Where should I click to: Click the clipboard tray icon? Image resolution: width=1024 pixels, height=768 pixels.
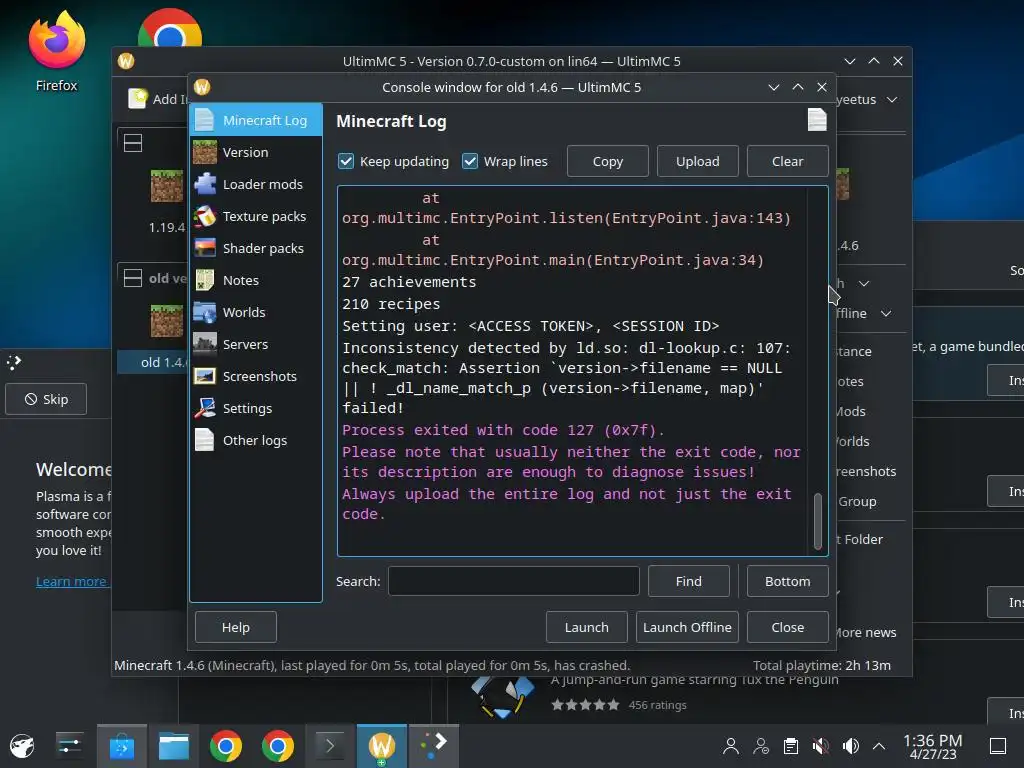791,746
